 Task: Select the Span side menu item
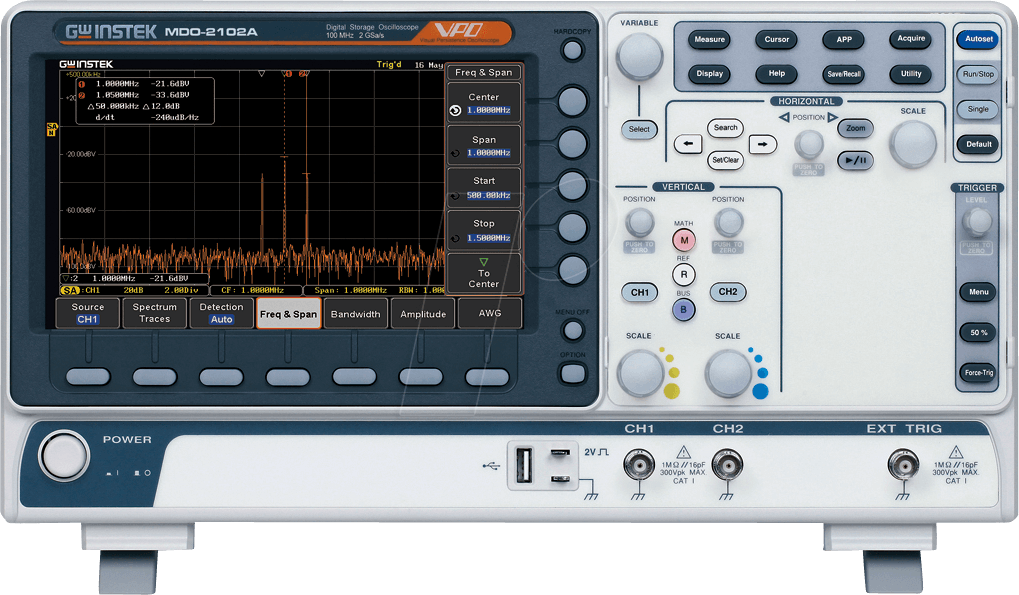[484, 146]
